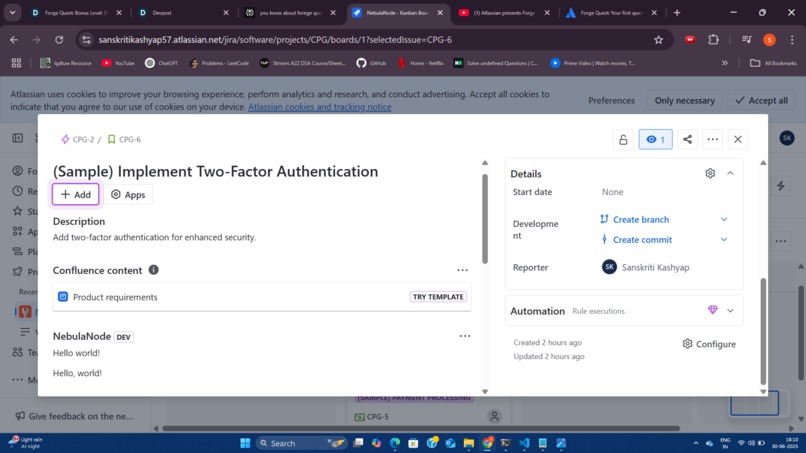Expand the Automation section chevron
This screenshot has height=453, width=806.
coord(730,311)
